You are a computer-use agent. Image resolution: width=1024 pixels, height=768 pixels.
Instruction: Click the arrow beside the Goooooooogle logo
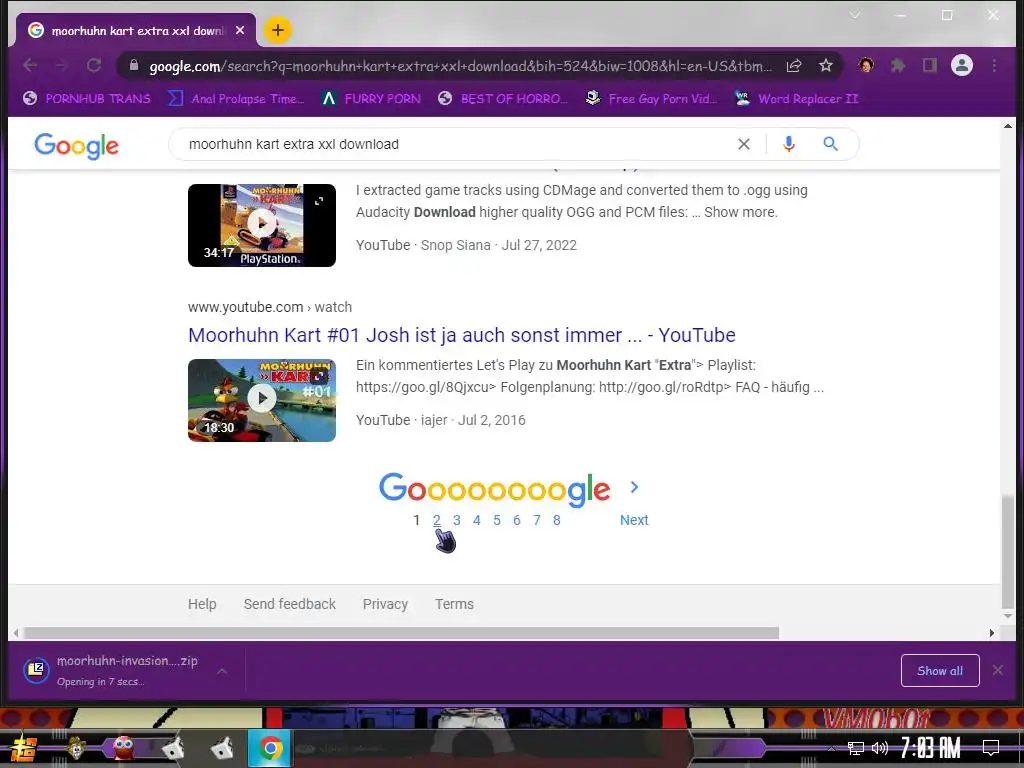point(634,487)
